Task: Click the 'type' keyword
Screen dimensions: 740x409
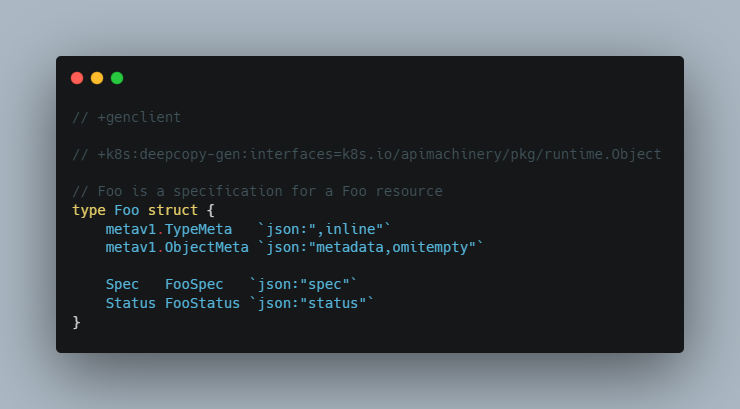Action: pos(89,210)
